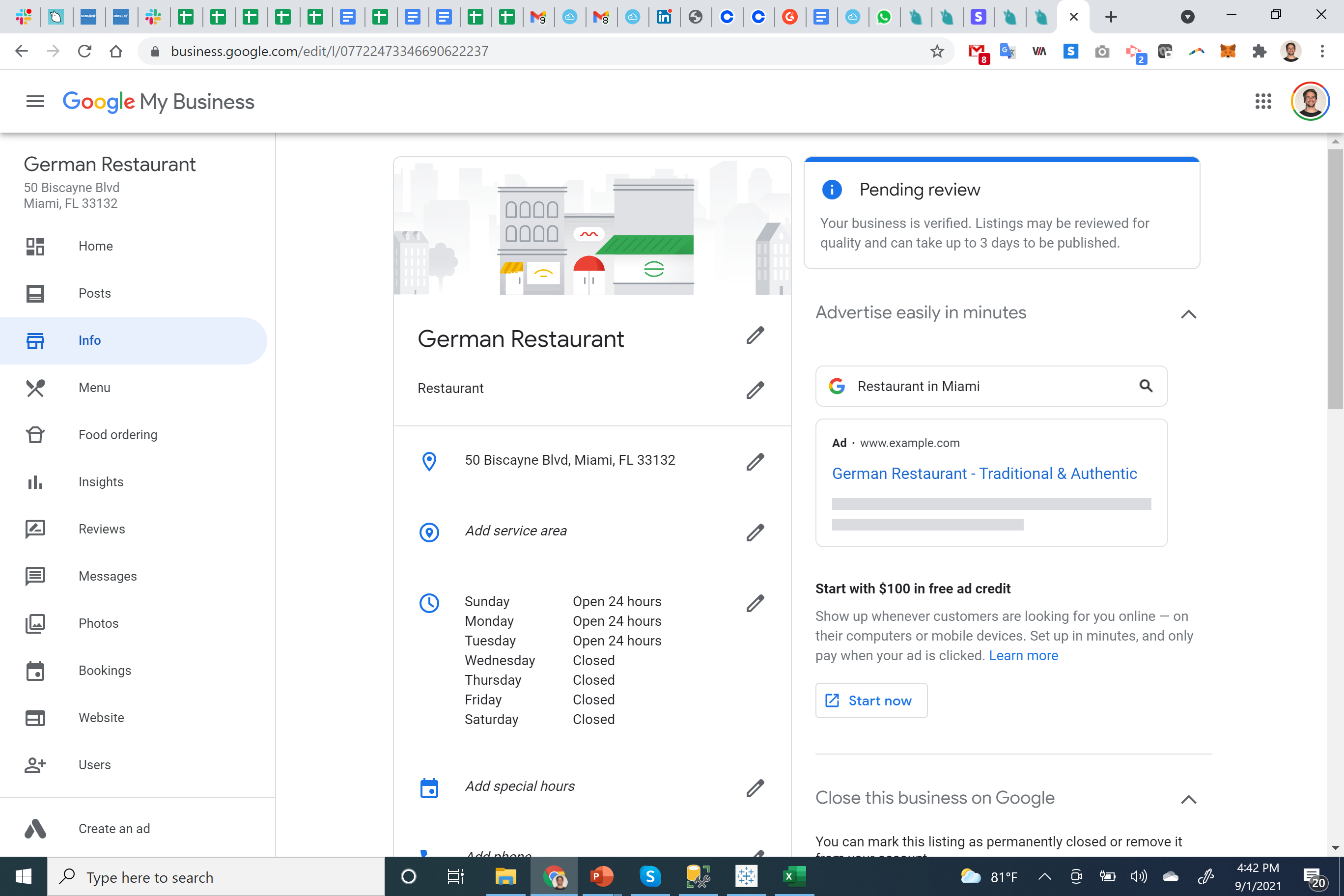Click the Sunday Open 24 hours row
Screen dimensions: 1344x896
(563, 602)
